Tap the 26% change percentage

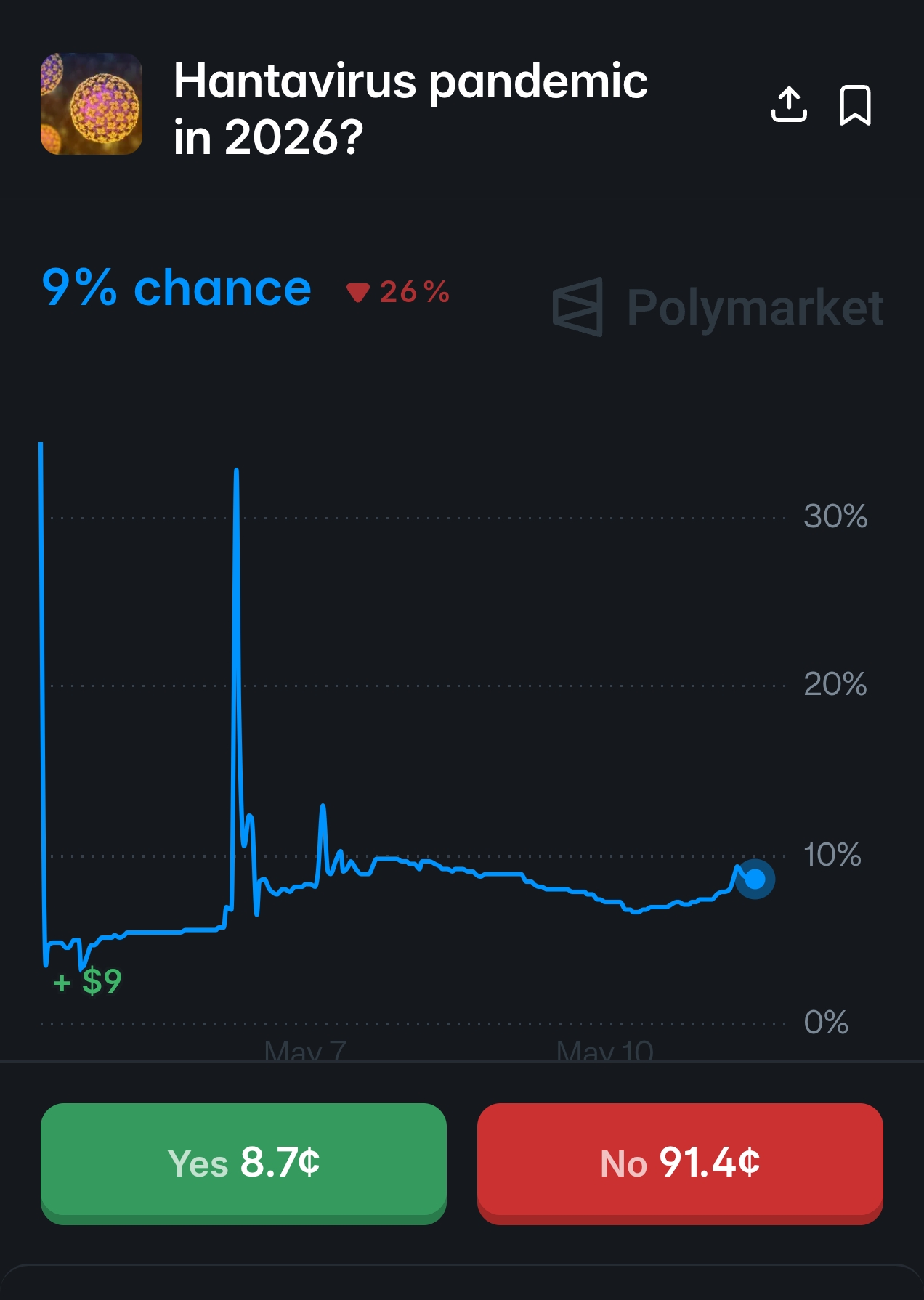(415, 292)
